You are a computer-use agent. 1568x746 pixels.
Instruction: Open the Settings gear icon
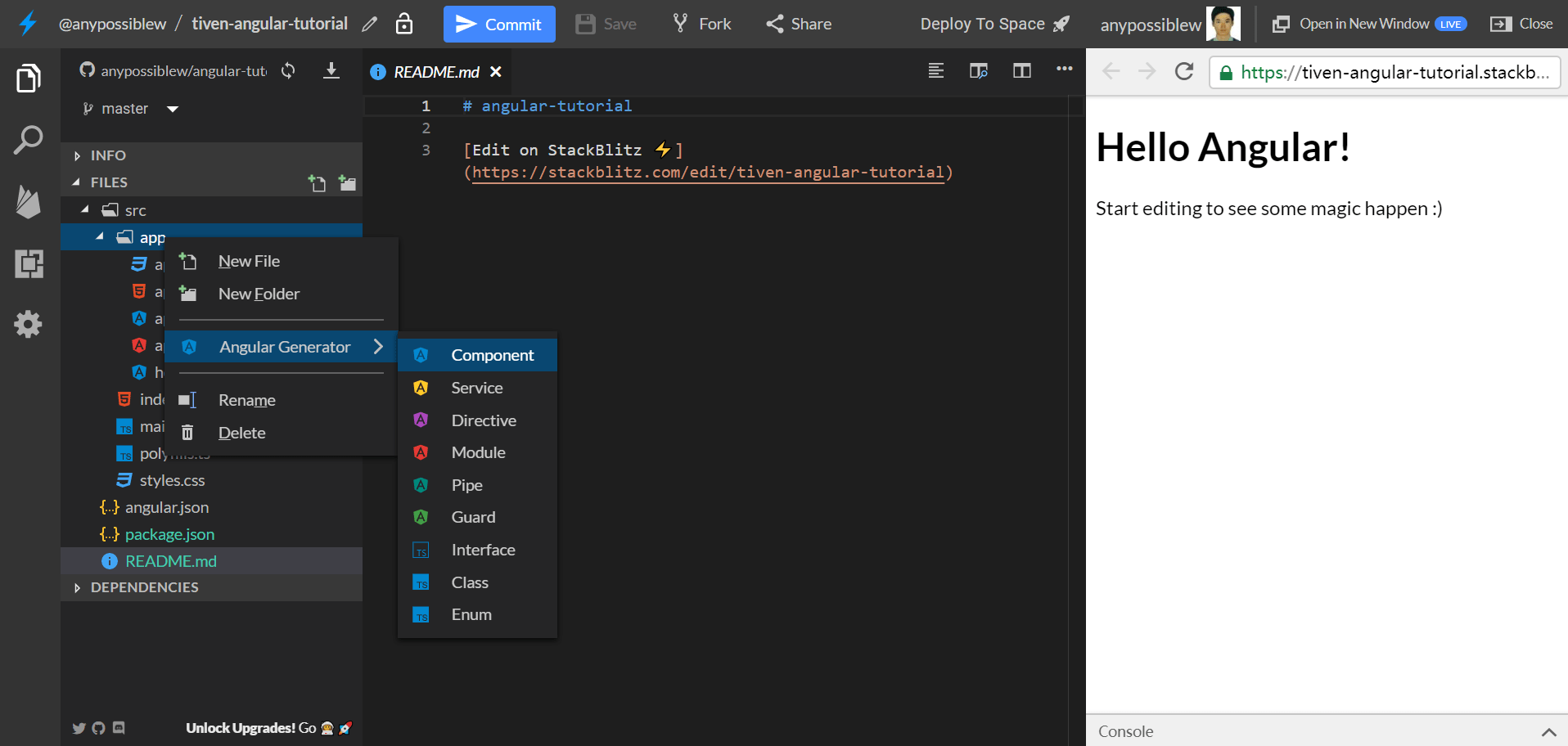click(x=29, y=325)
